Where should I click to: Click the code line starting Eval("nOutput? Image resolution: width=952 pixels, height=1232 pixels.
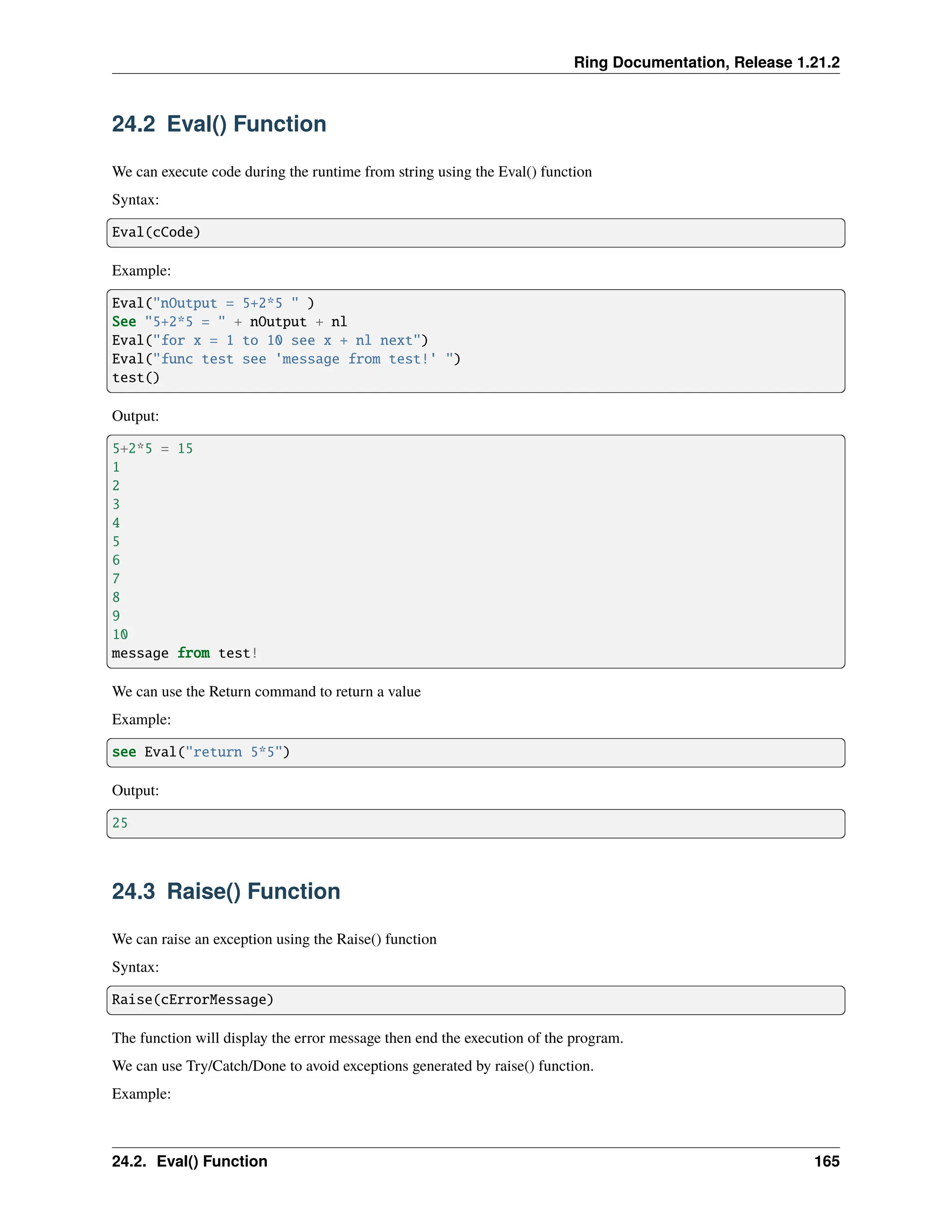point(212,304)
